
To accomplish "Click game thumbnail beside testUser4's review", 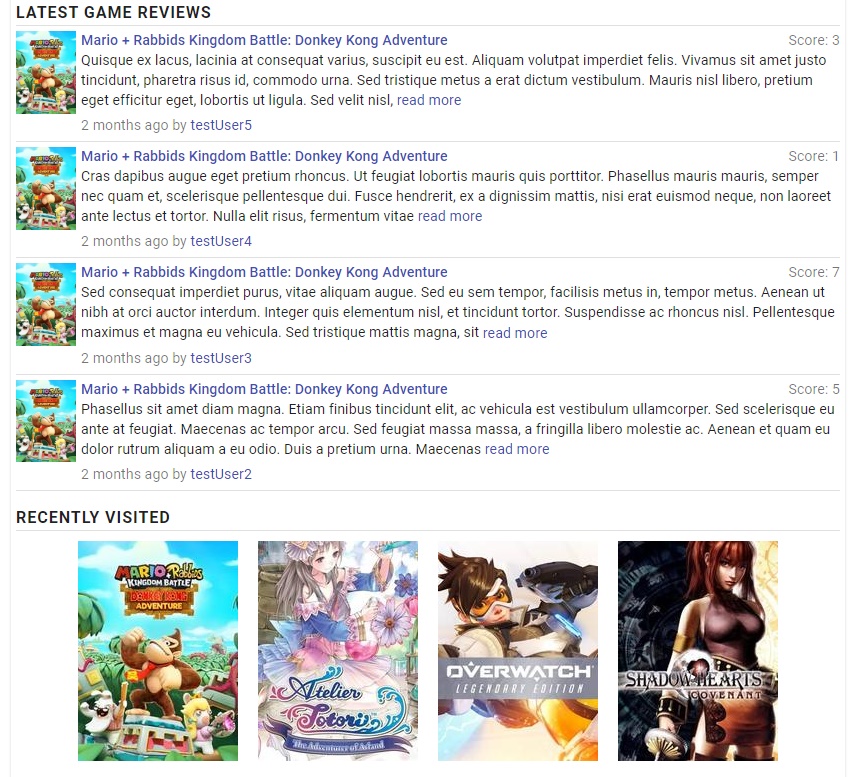I will point(46,188).
